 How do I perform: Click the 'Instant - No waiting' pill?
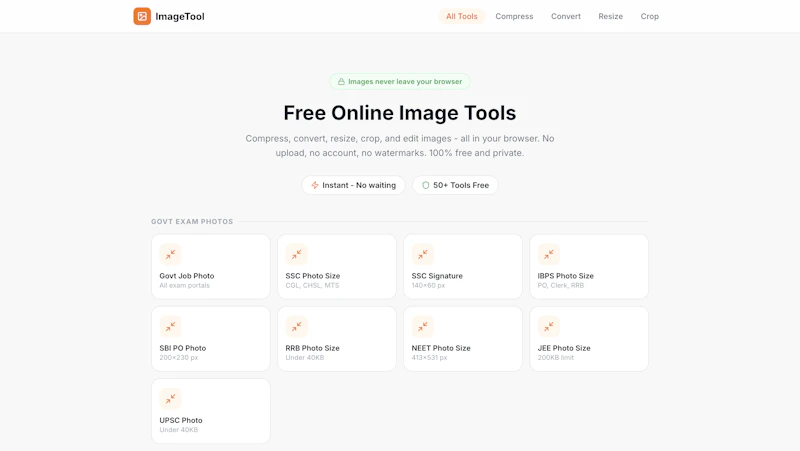[x=353, y=185]
